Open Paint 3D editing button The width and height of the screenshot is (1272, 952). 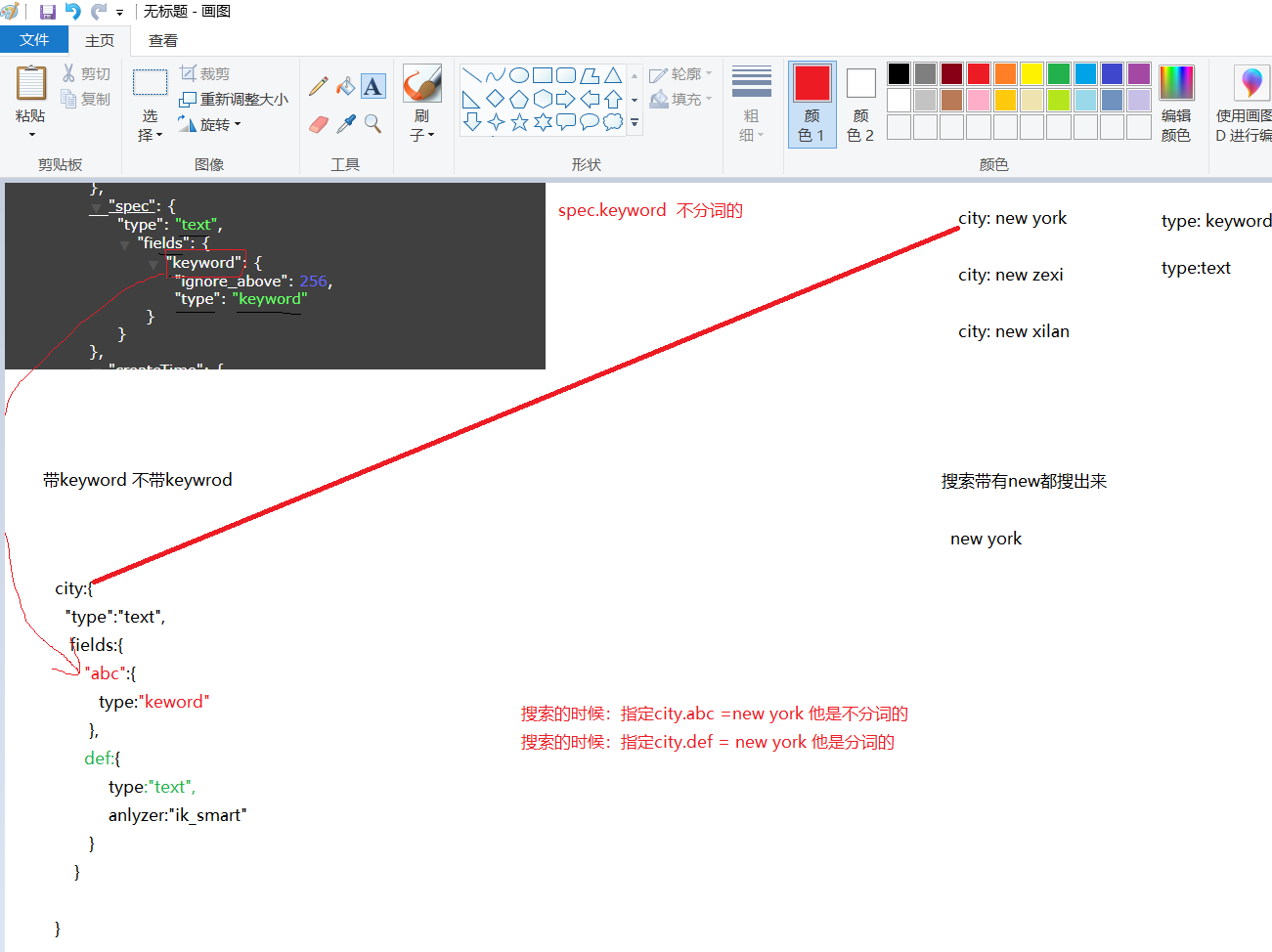[1244, 104]
